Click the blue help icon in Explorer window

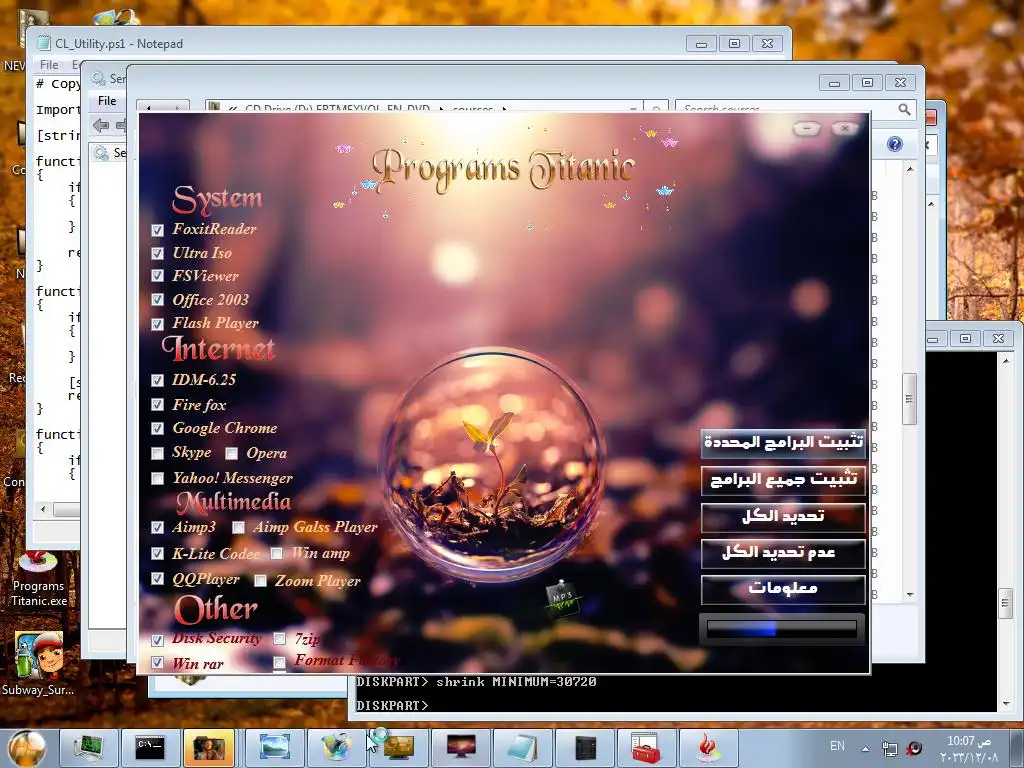[895, 144]
